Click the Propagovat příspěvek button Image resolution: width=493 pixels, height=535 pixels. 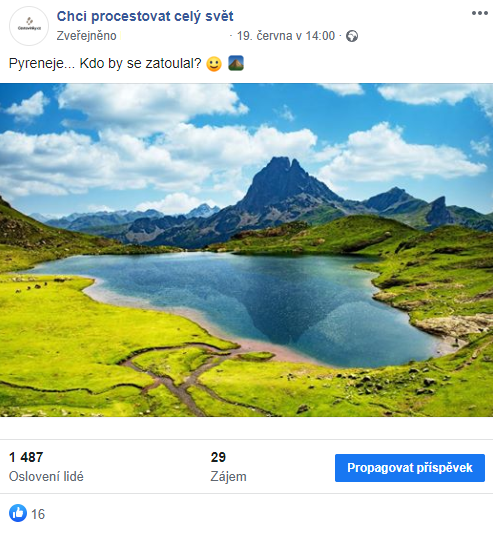click(410, 468)
